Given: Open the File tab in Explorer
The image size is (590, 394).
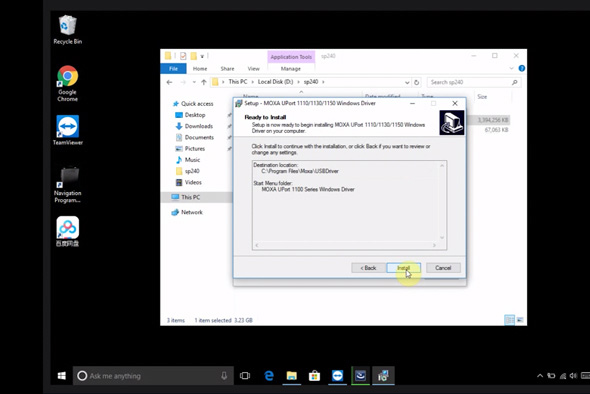Looking at the screenshot, I should tap(173, 68).
